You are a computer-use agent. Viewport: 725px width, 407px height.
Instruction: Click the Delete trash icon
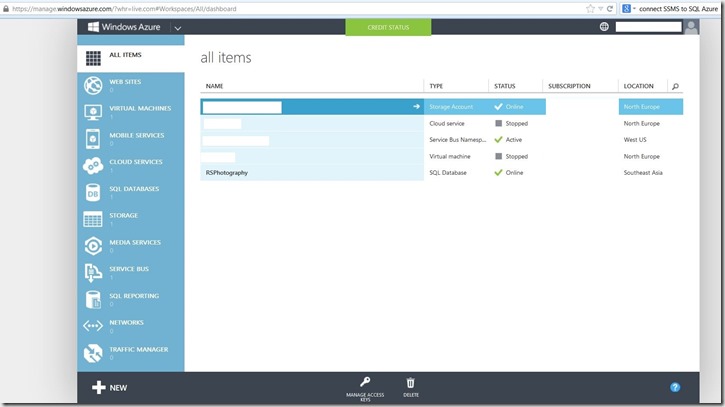click(410, 383)
